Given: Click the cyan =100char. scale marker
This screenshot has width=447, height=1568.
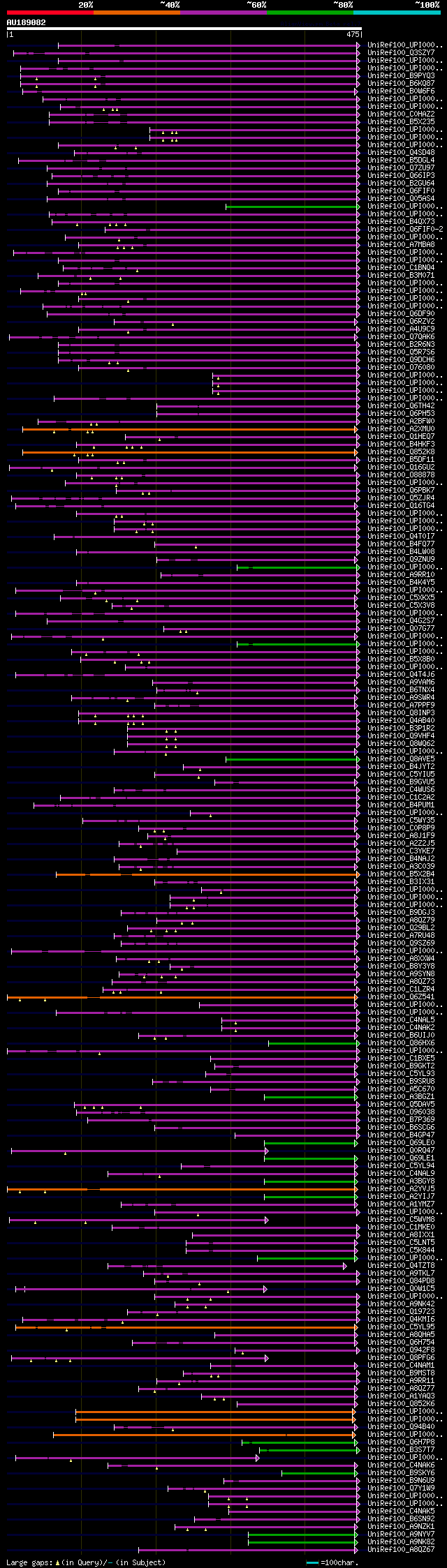Looking at the screenshot, I should coord(312,1562).
